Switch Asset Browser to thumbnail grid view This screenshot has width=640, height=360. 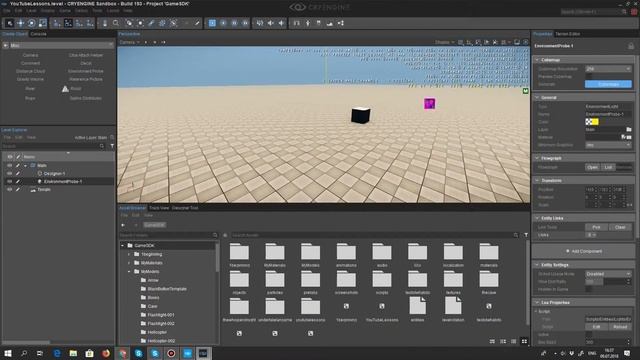[x=524, y=341]
